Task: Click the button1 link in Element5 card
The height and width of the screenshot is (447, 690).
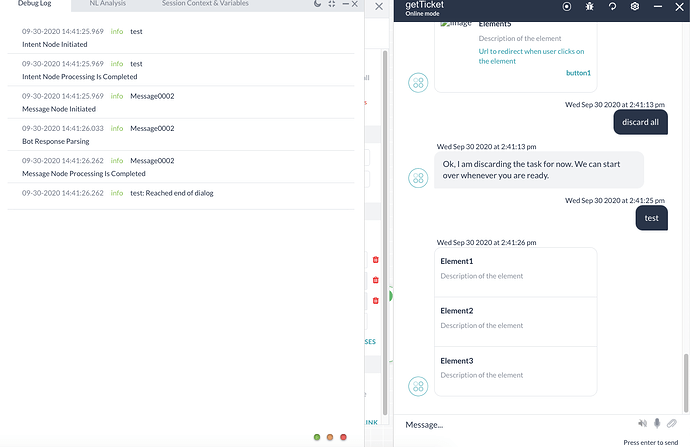Action: point(578,73)
